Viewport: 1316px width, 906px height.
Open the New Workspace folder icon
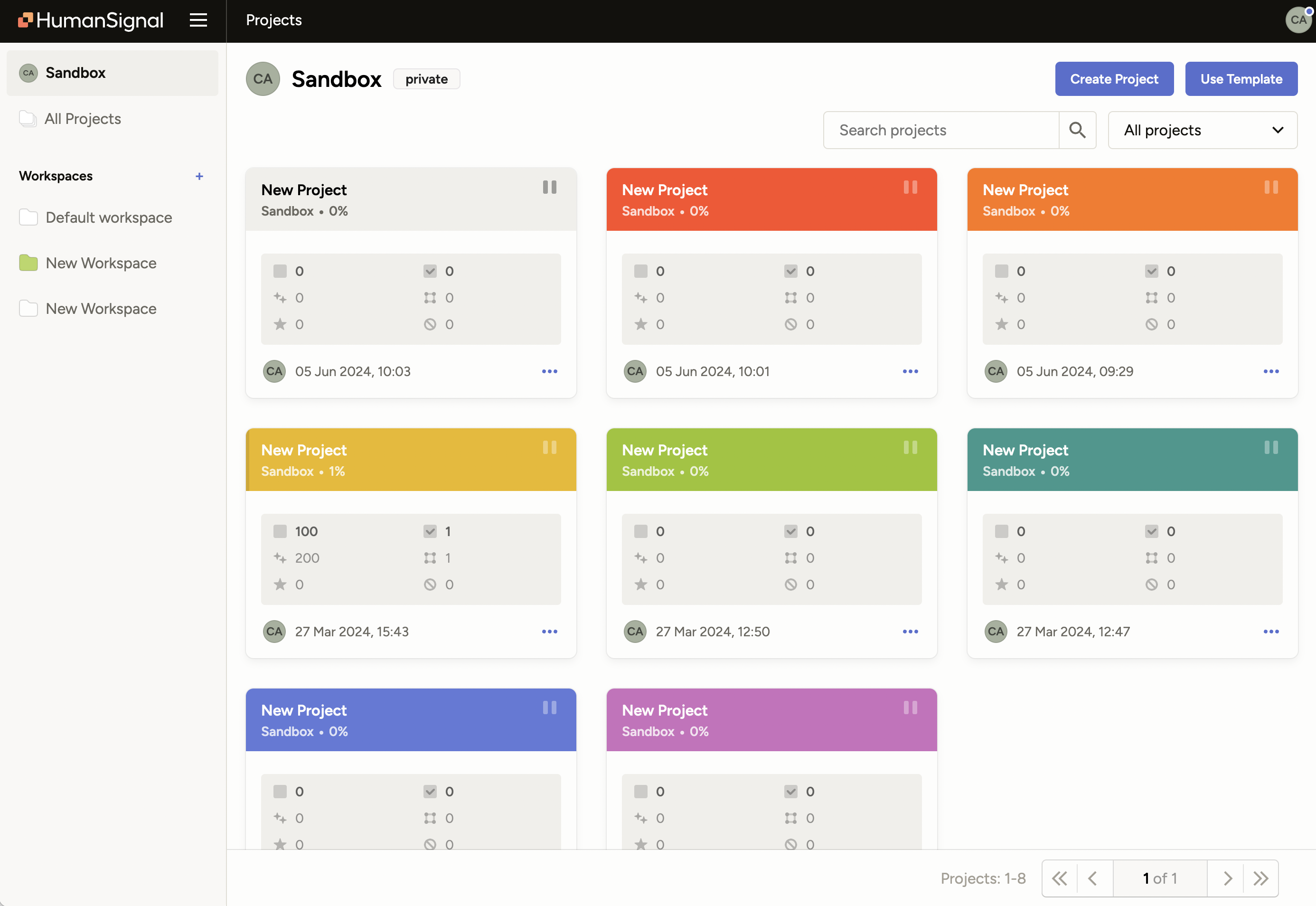[x=28, y=262]
